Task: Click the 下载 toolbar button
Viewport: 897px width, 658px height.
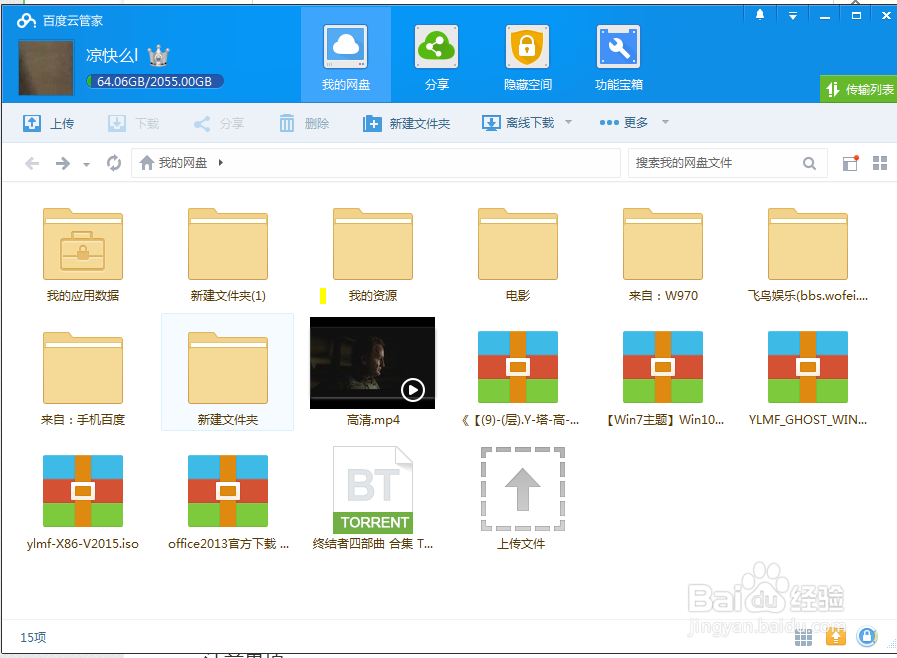Action: (x=133, y=123)
